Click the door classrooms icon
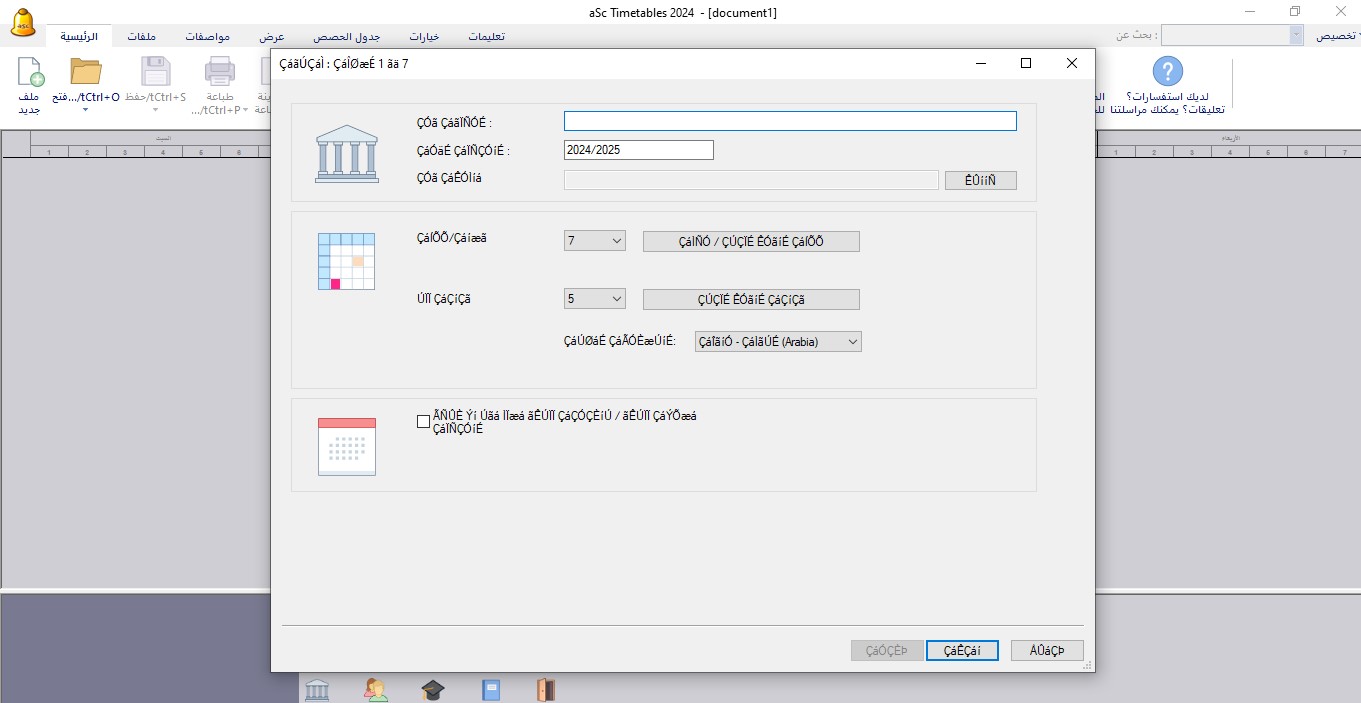 [x=545, y=689]
